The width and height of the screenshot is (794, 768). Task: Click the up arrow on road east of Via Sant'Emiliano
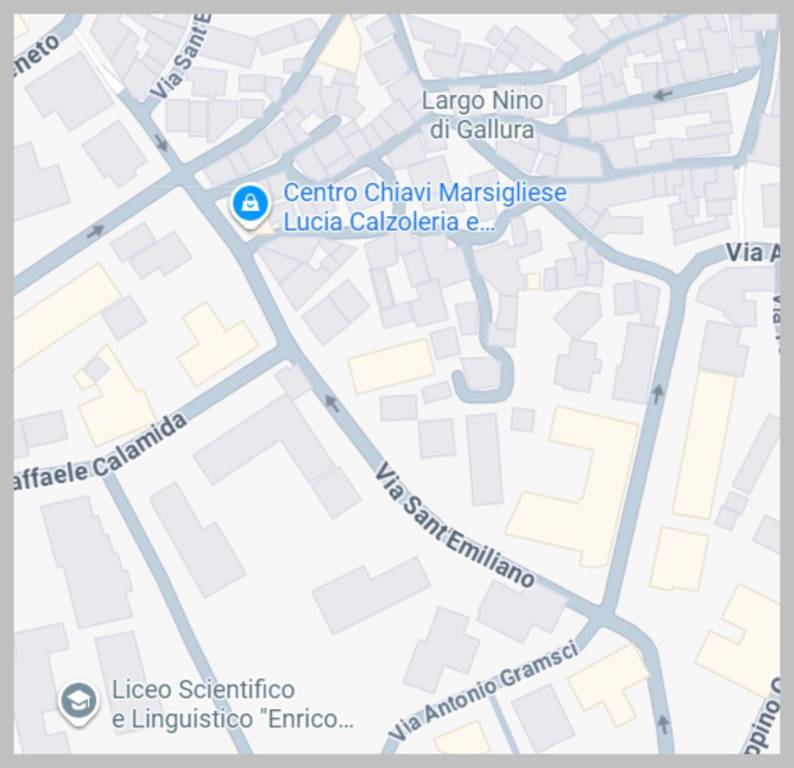(657, 393)
